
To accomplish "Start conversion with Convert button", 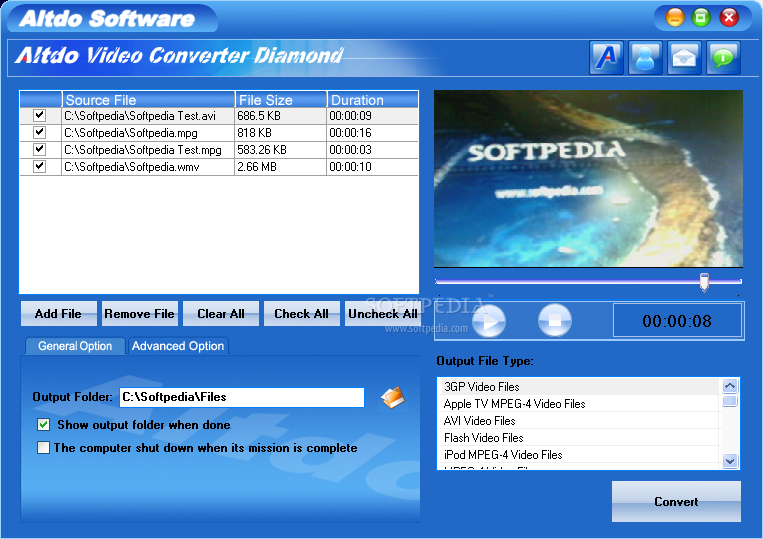I will point(676,502).
